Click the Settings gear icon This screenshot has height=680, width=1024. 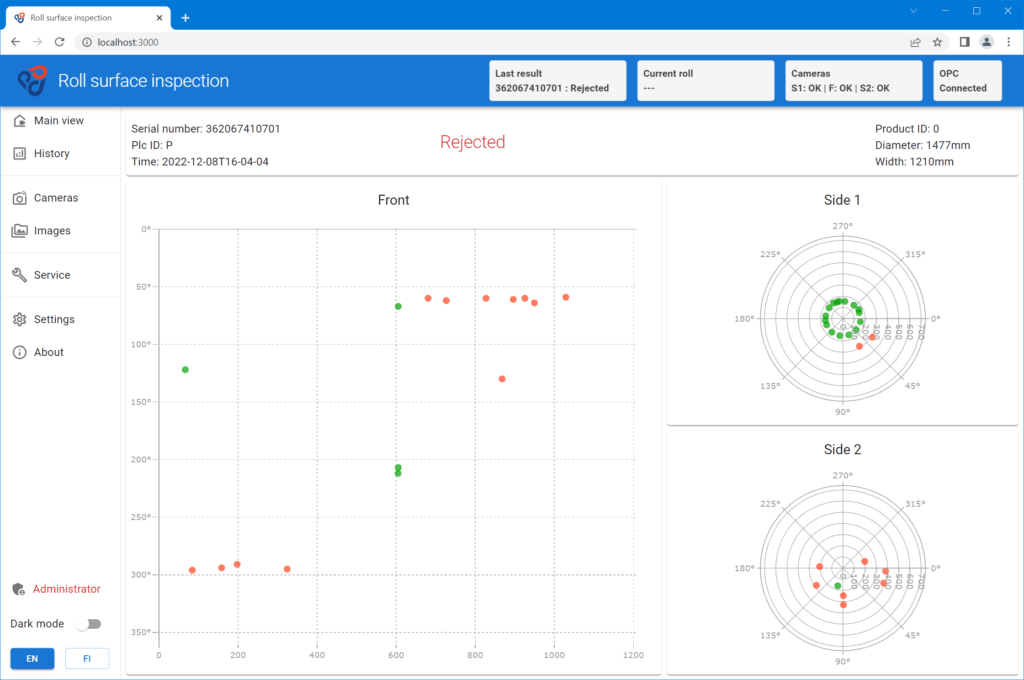[20, 319]
